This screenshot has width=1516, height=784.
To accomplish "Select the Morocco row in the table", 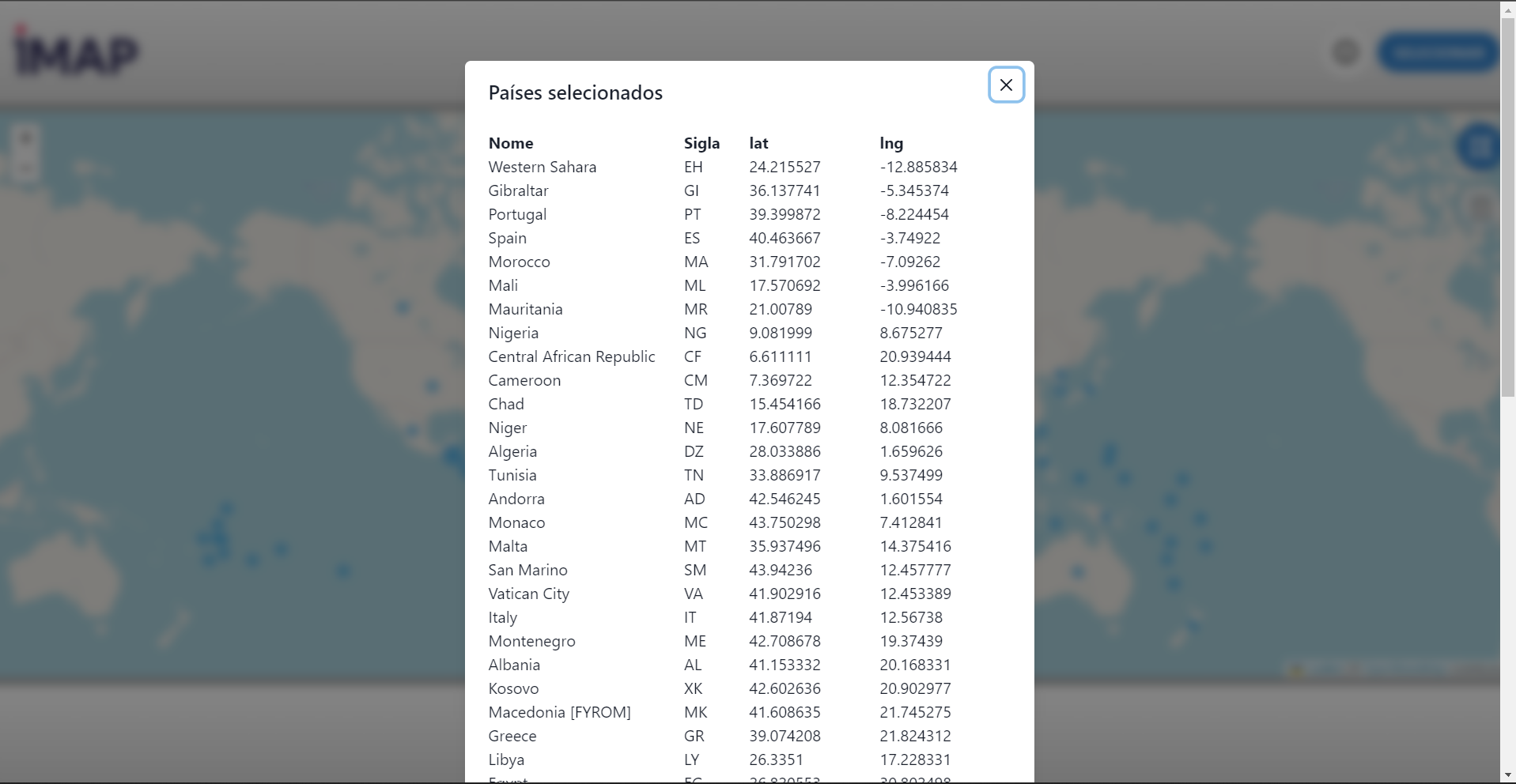I will tap(520, 262).
